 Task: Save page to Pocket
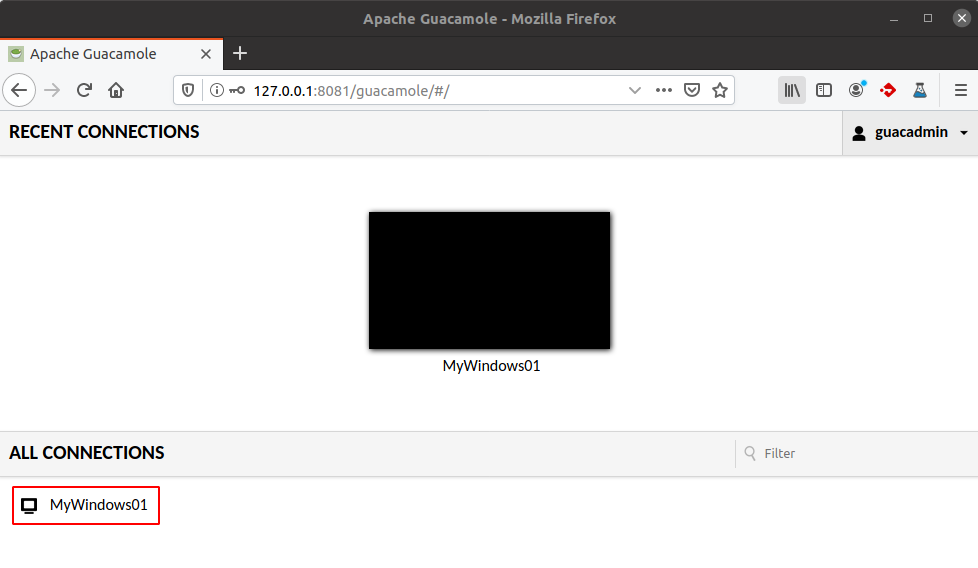[692, 90]
